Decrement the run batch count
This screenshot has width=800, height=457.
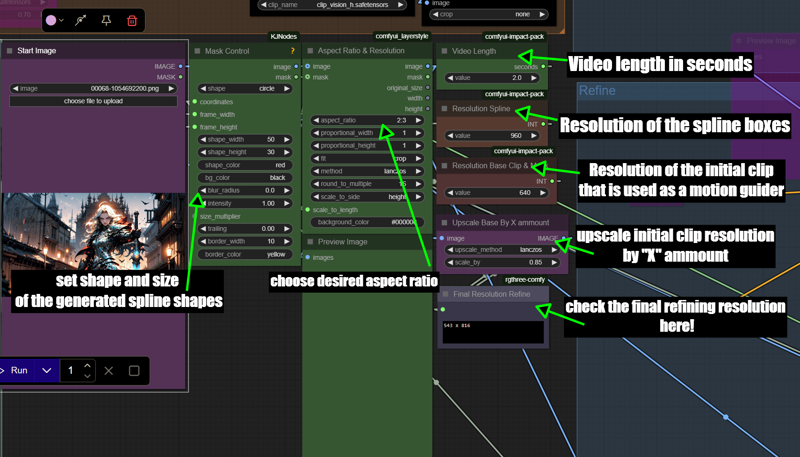(x=87, y=376)
